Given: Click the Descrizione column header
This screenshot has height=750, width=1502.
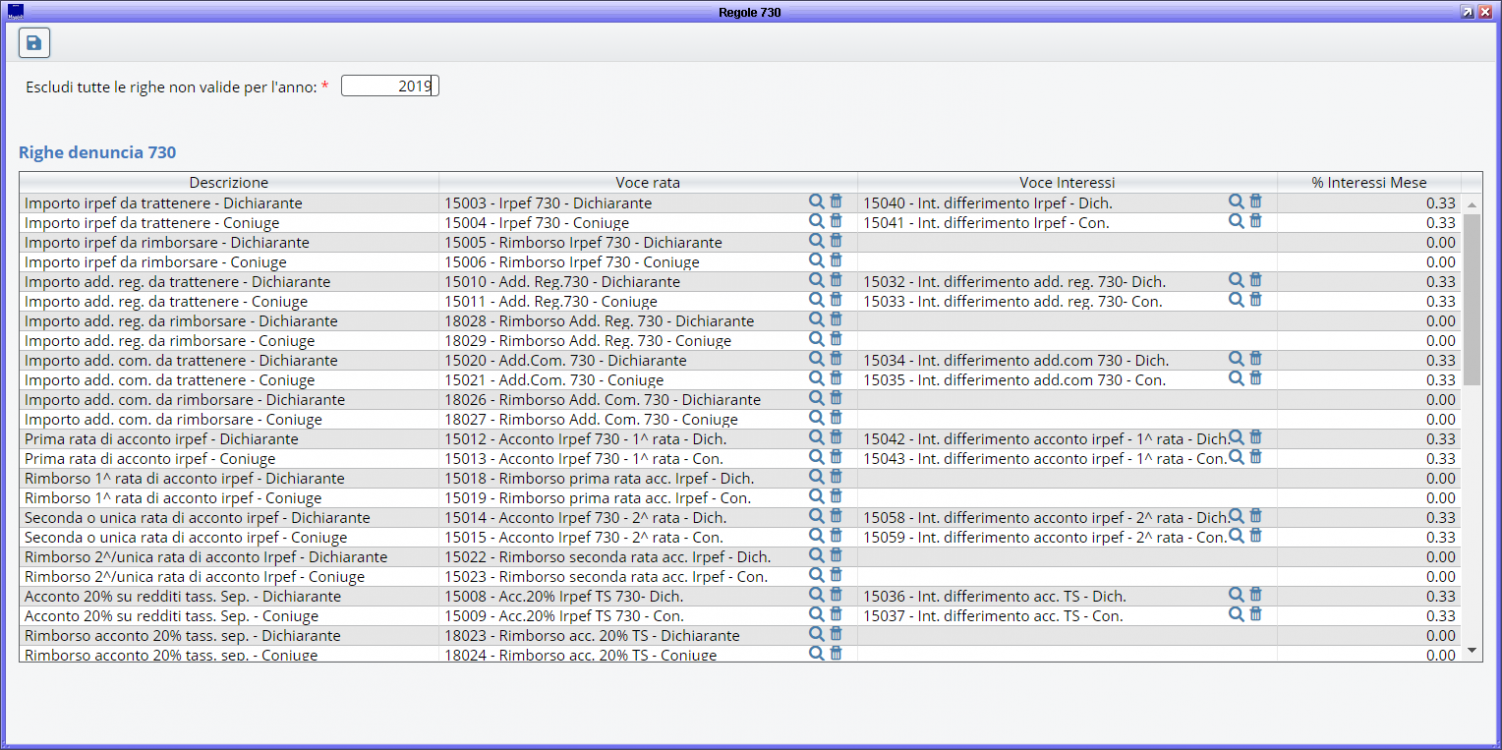Looking at the screenshot, I should (229, 183).
